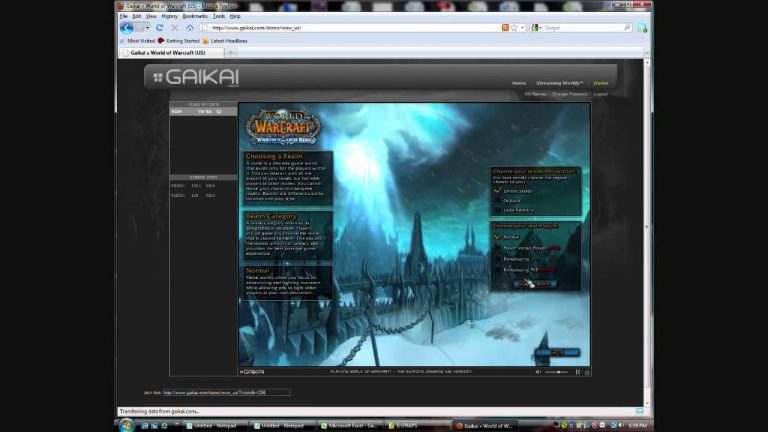Screen dimensions: 768x432
Task: Open the Edit menu
Action: (137, 16)
